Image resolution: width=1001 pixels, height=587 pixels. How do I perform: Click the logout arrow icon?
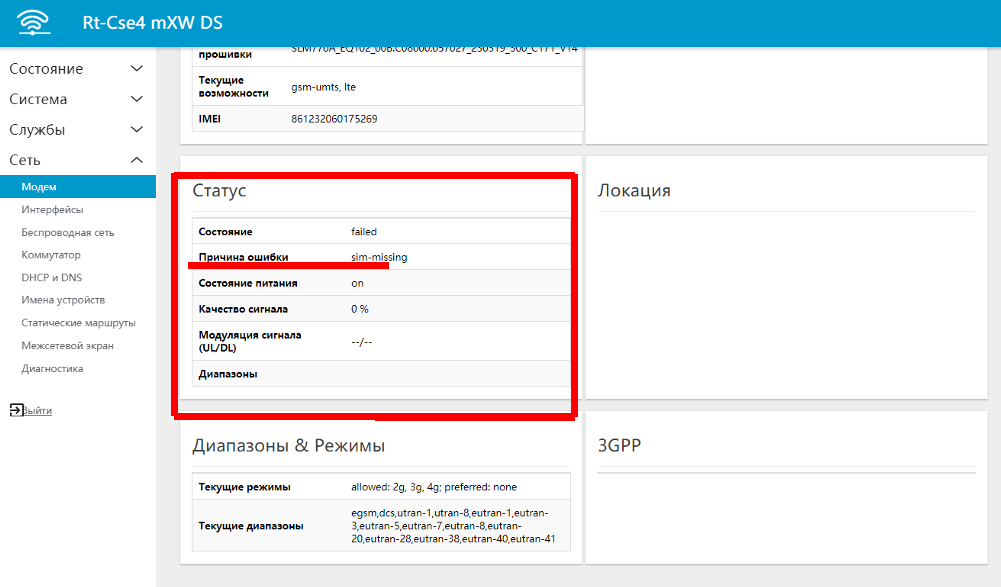point(15,410)
